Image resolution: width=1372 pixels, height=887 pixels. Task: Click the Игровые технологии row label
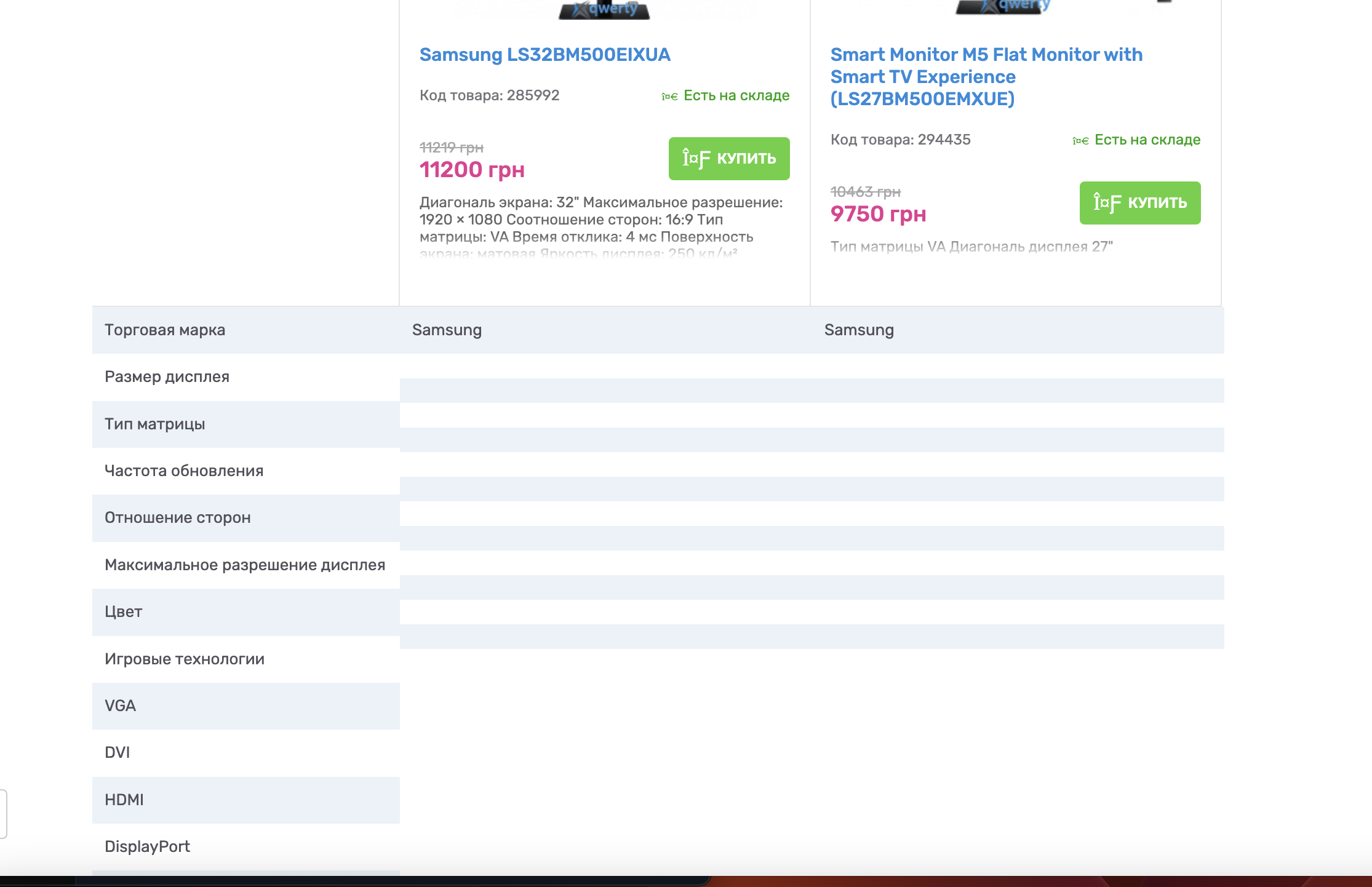tap(184, 659)
